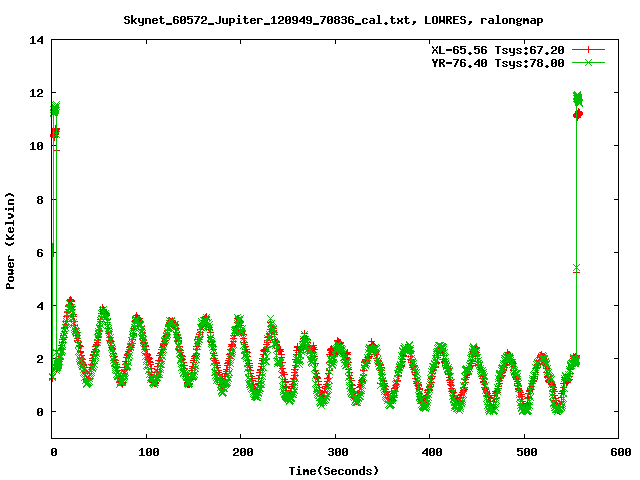Screen dimensions: 640x480
Task: Click y-axis tick label 6
Action: [40, 253]
